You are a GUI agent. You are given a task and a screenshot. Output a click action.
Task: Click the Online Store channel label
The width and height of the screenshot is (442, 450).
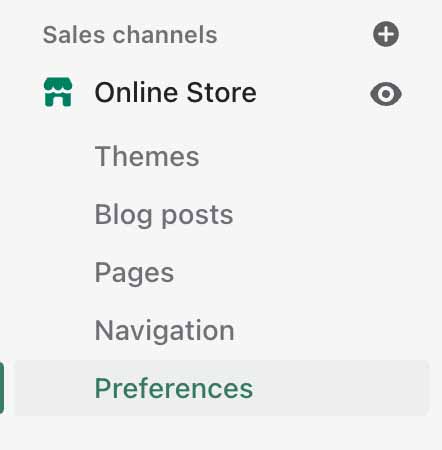point(175,92)
